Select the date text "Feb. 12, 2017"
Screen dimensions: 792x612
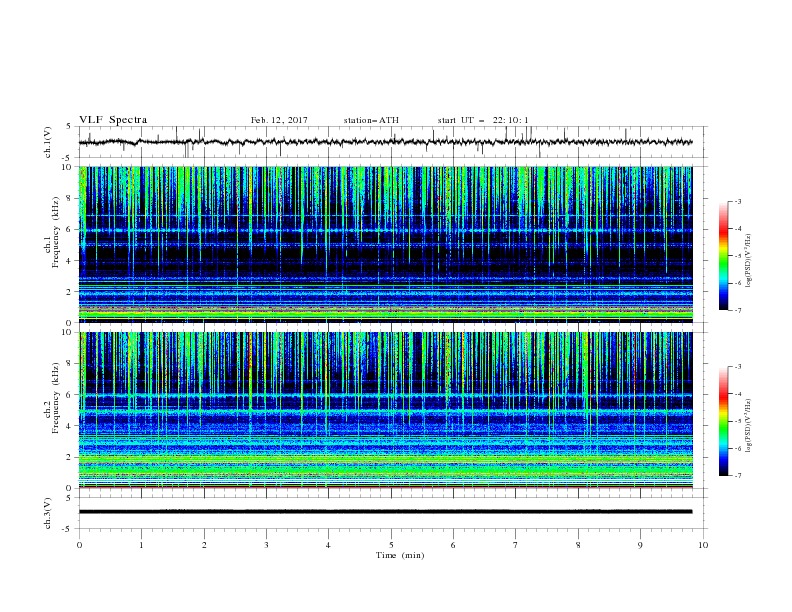tap(279, 120)
